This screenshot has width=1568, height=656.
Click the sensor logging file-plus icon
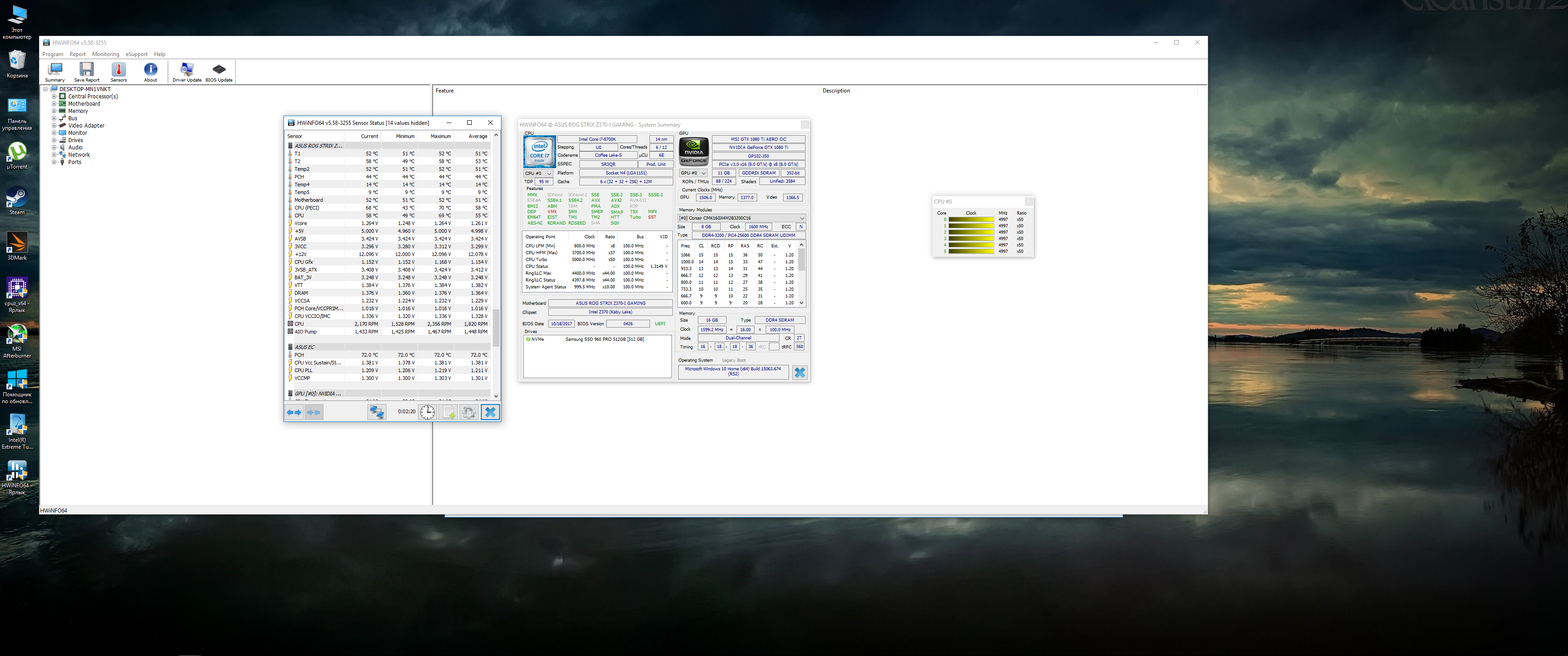[448, 412]
